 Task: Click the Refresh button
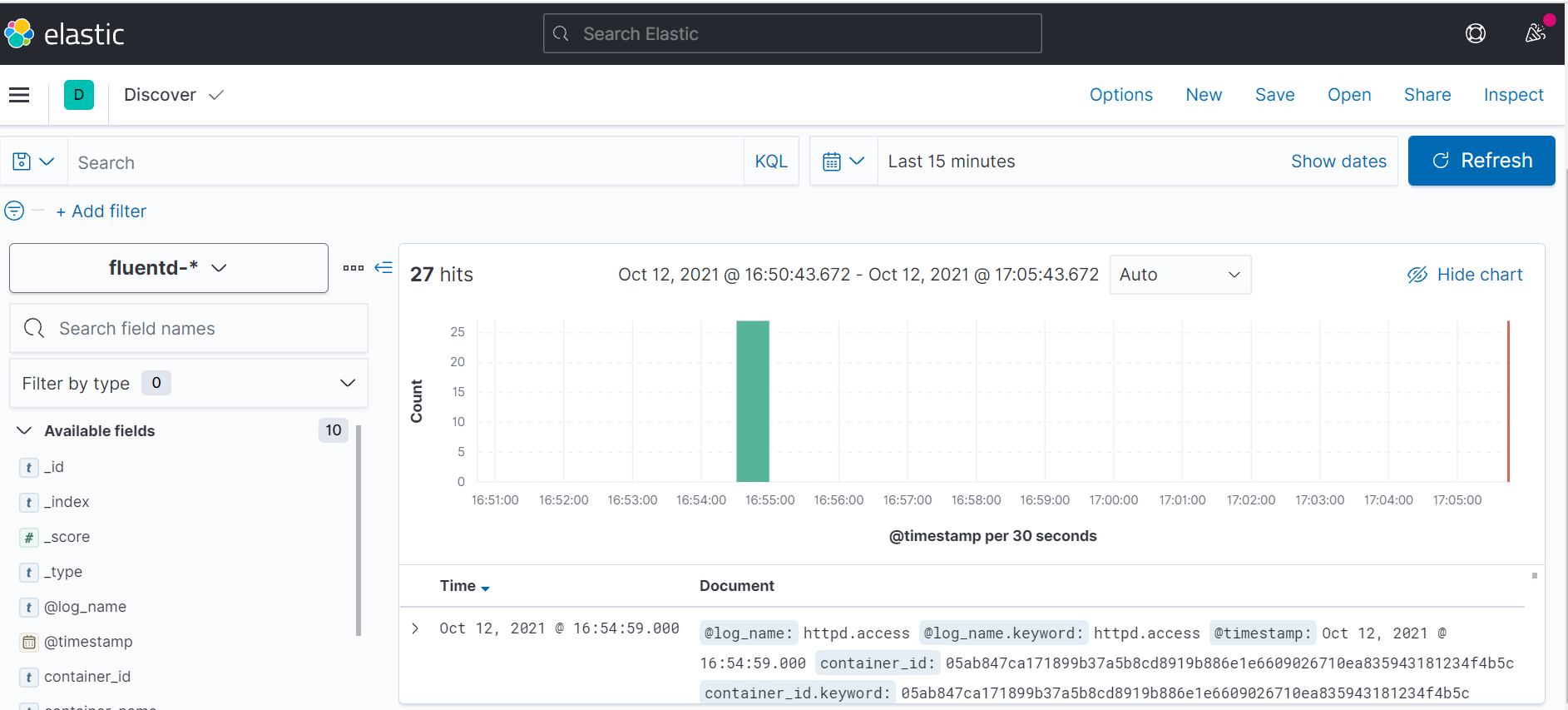click(1481, 161)
